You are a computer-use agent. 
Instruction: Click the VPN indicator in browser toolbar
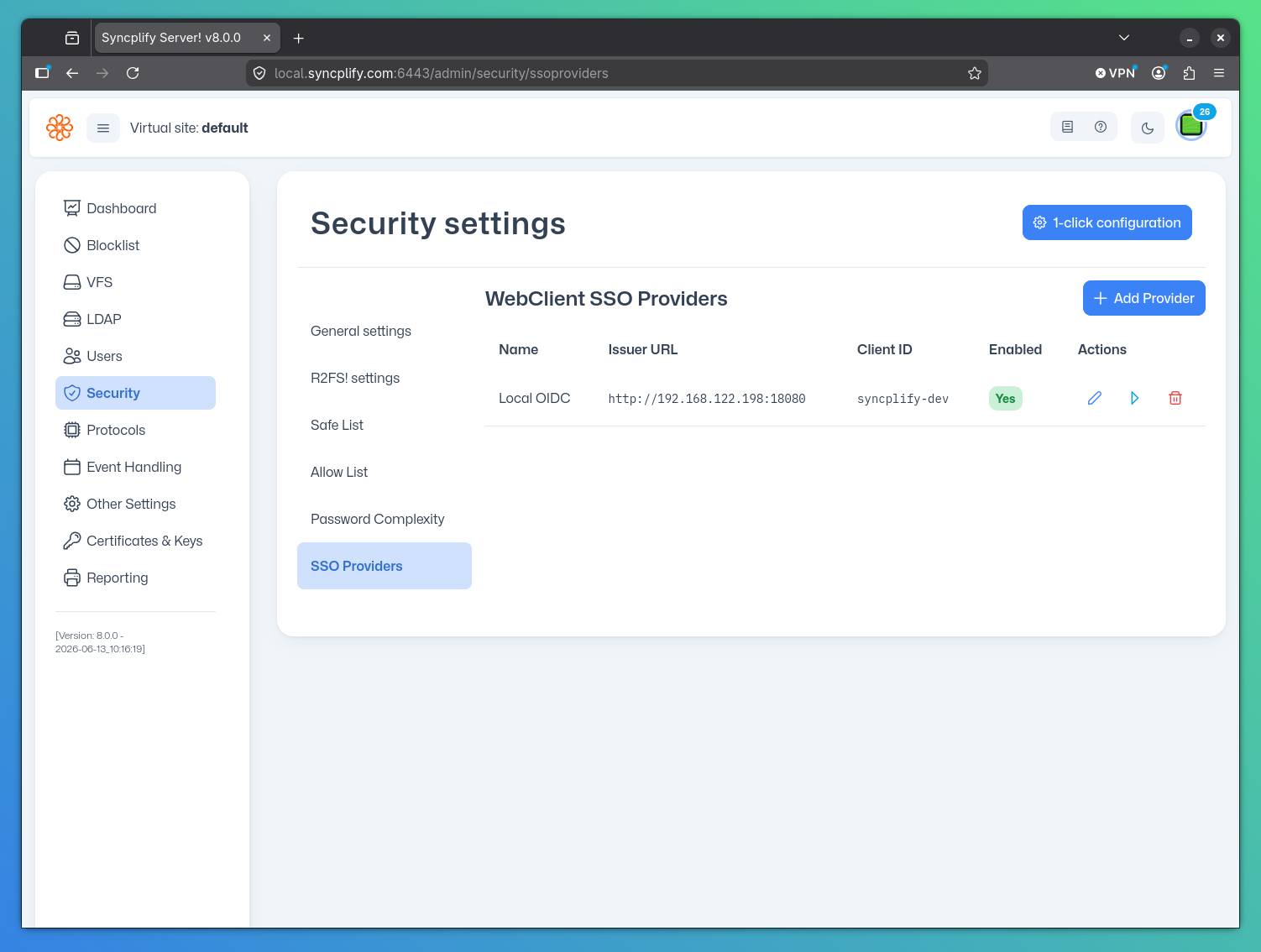point(1115,73)
